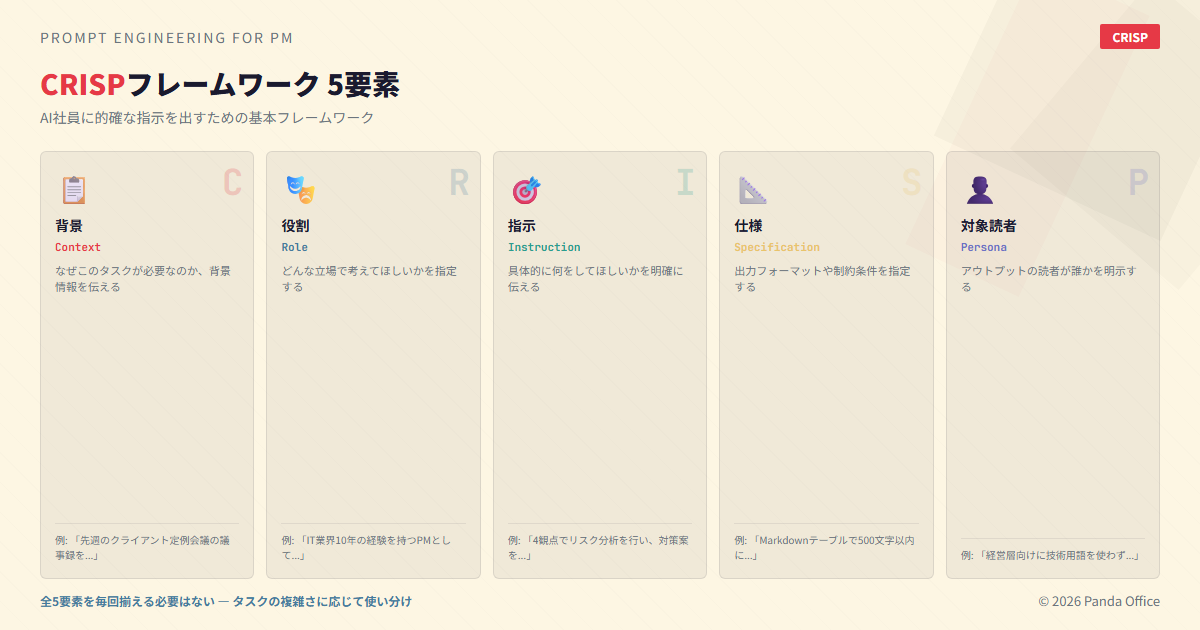Click the theater masks icon on 役割 card

pos(299,190)
